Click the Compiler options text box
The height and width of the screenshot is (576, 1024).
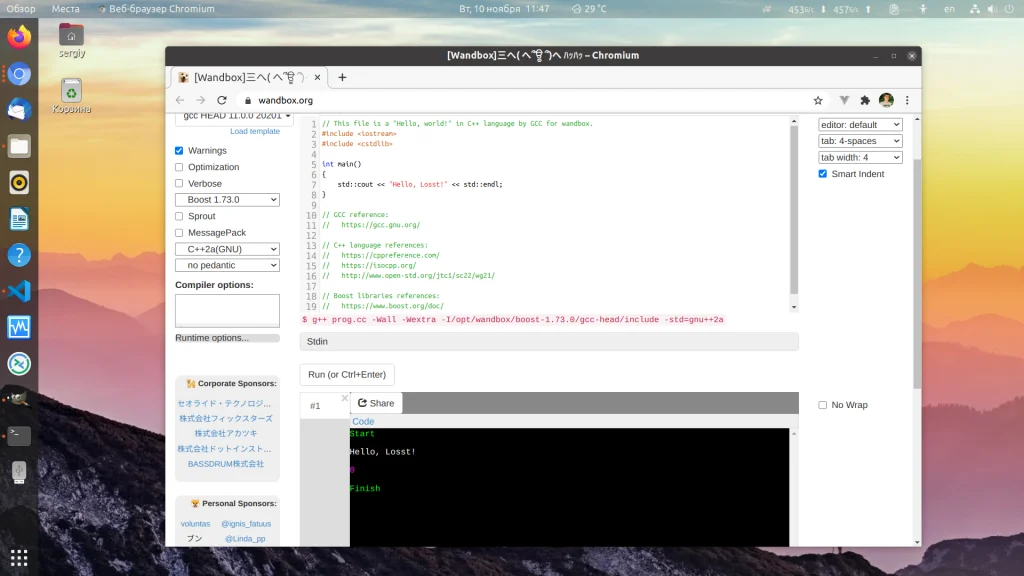(x=227, y=310)
